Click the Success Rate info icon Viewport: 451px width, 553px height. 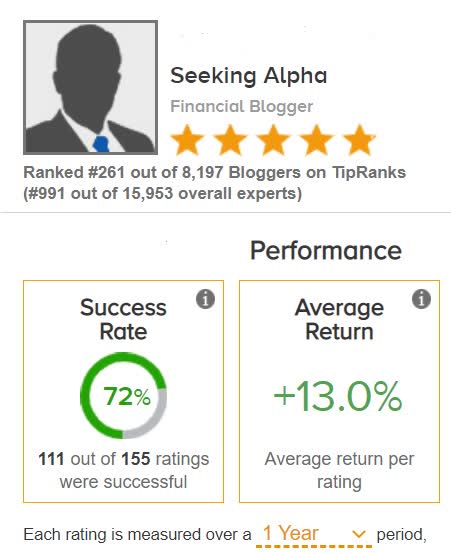pyautogui.click(x=205, y=299)
